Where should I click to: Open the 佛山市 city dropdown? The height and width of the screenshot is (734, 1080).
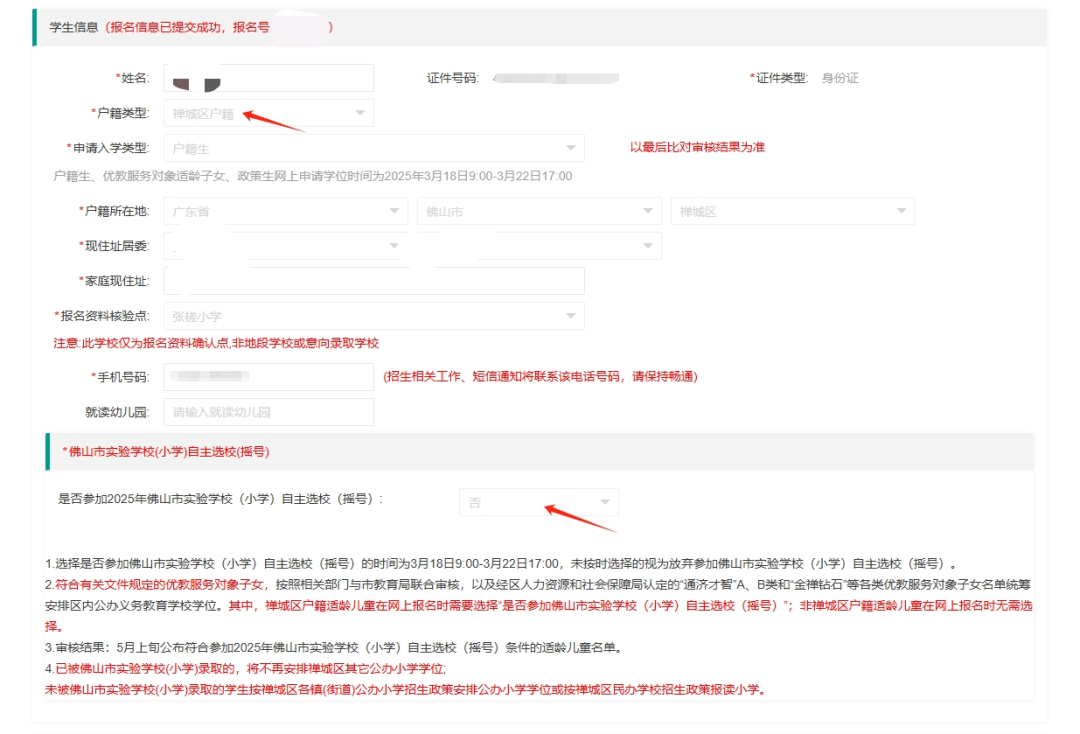539,211
